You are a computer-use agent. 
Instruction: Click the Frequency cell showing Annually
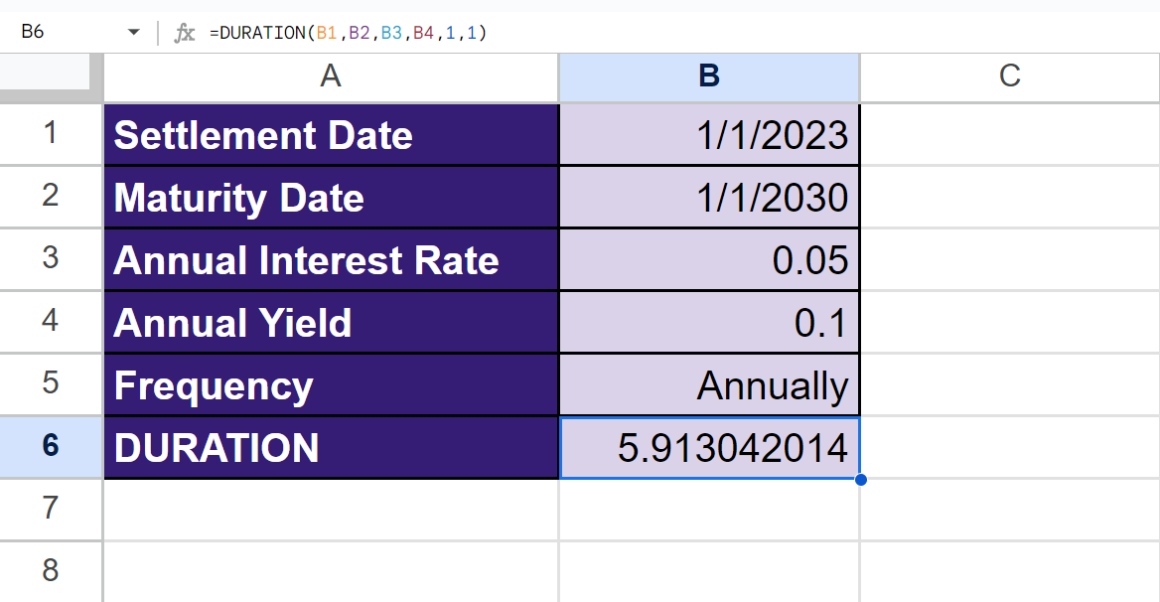[x=709, y=385]
